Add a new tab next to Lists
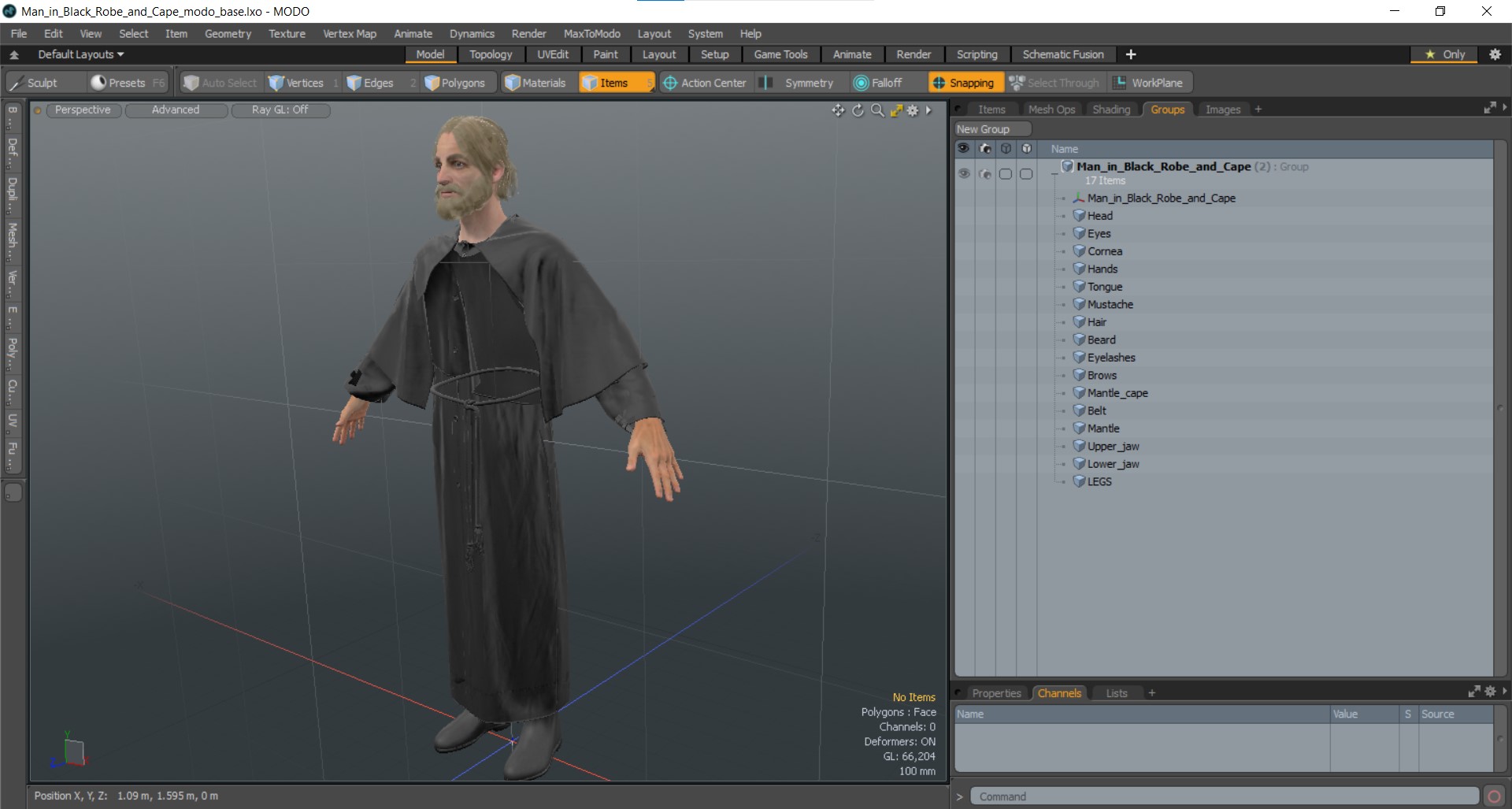This screenshot has height=809, width=1512. tap(1151, 693)
